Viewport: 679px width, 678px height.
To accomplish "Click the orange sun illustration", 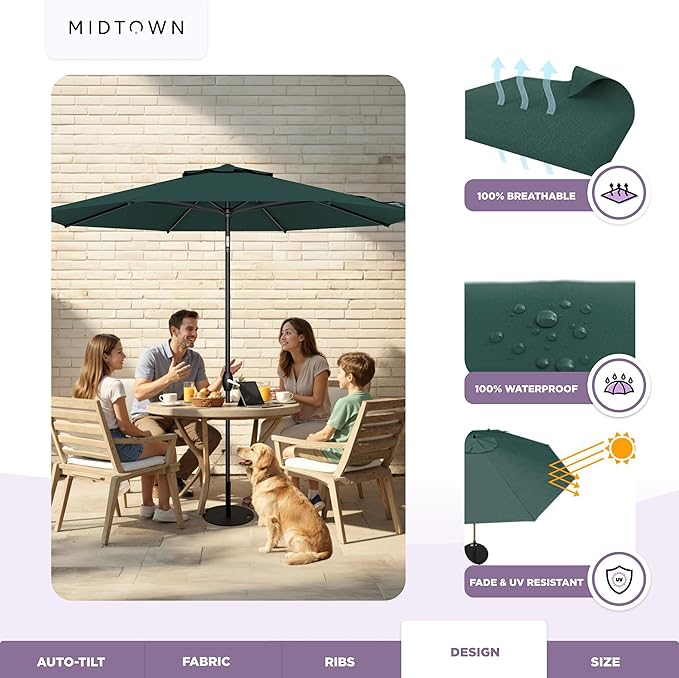I will pyautogui.click(x=621, y=448).
